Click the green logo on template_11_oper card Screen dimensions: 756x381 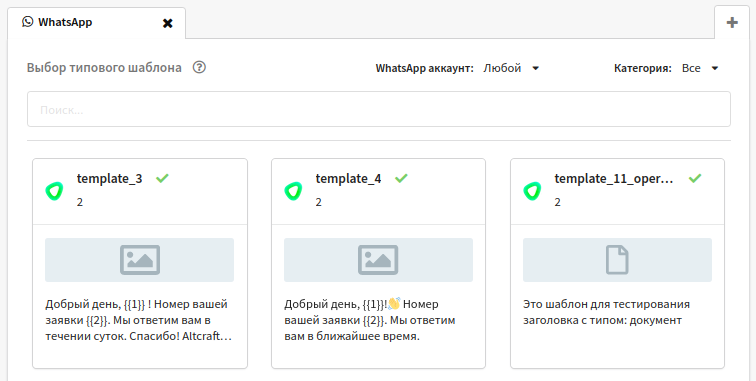tap(532, 191)
